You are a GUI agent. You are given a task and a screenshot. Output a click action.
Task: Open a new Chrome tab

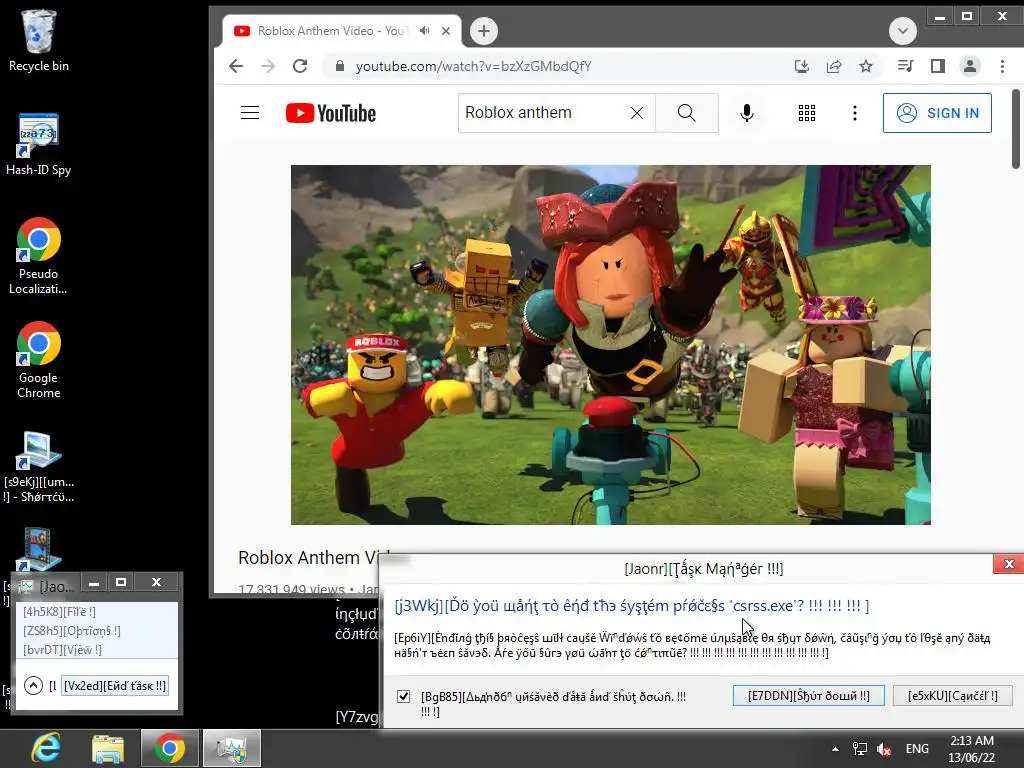(484, 31)
